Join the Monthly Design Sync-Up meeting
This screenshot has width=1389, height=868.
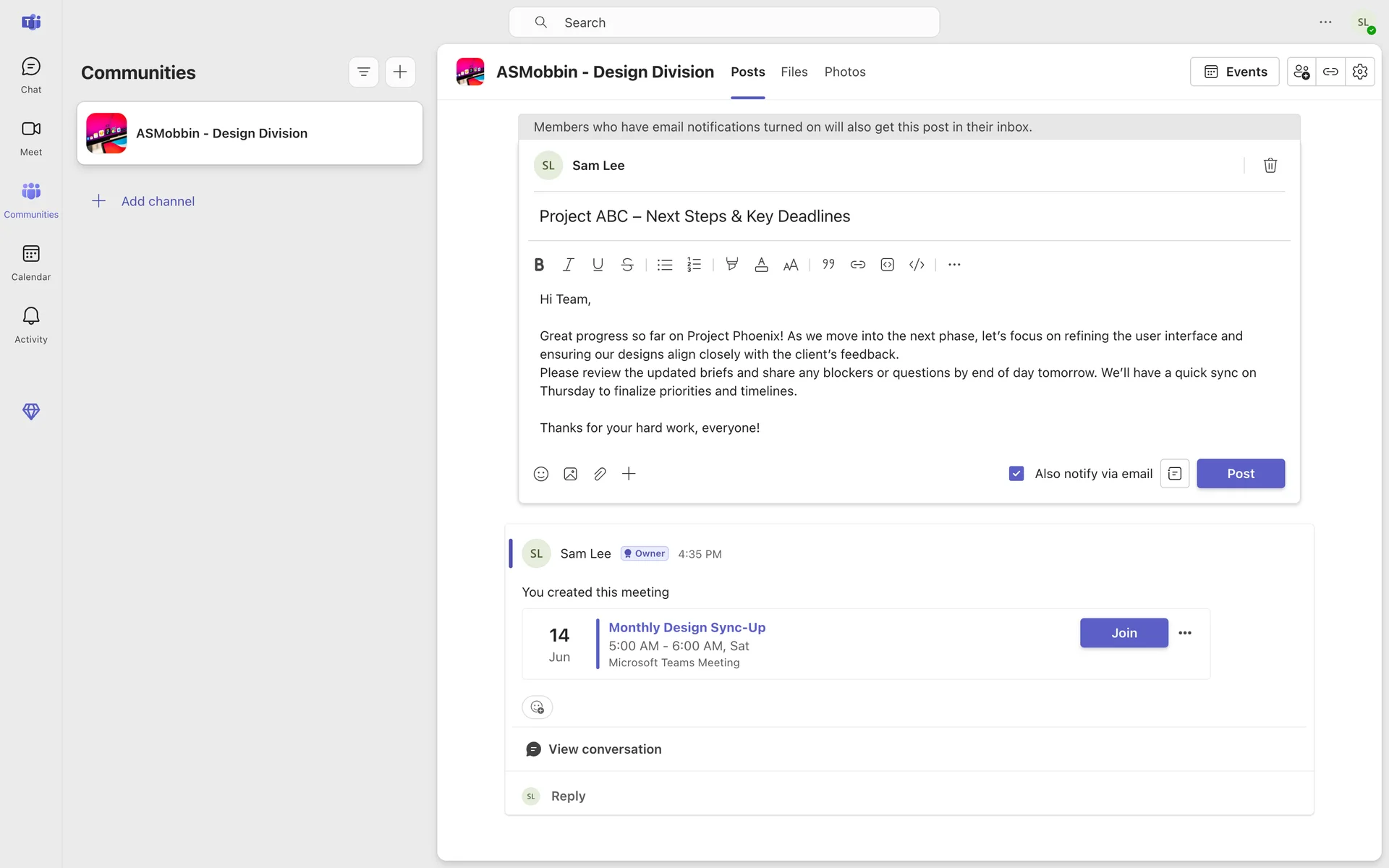click(x=1123, y=633)
